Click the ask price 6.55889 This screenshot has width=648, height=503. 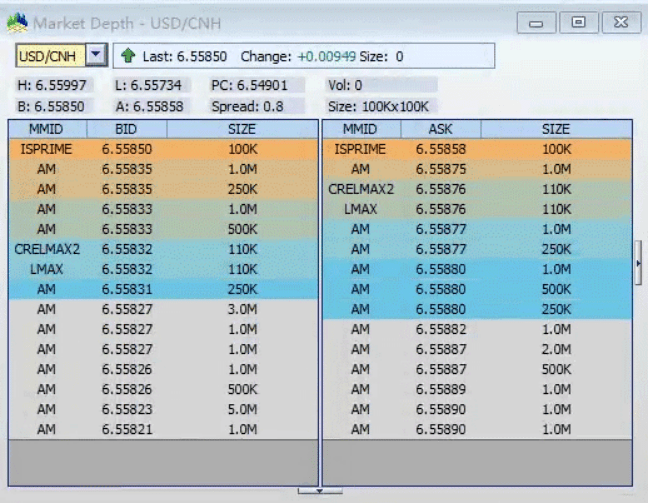(441, 389)
